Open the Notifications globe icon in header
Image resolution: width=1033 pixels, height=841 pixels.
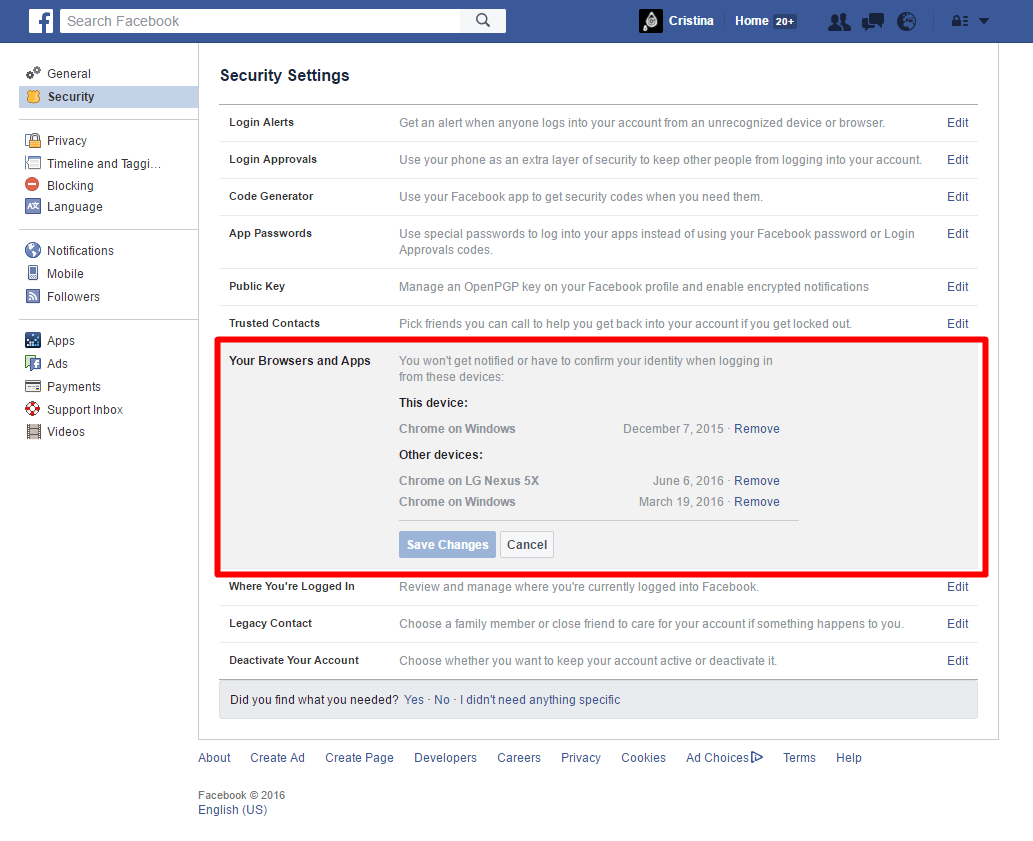[907, 22]
